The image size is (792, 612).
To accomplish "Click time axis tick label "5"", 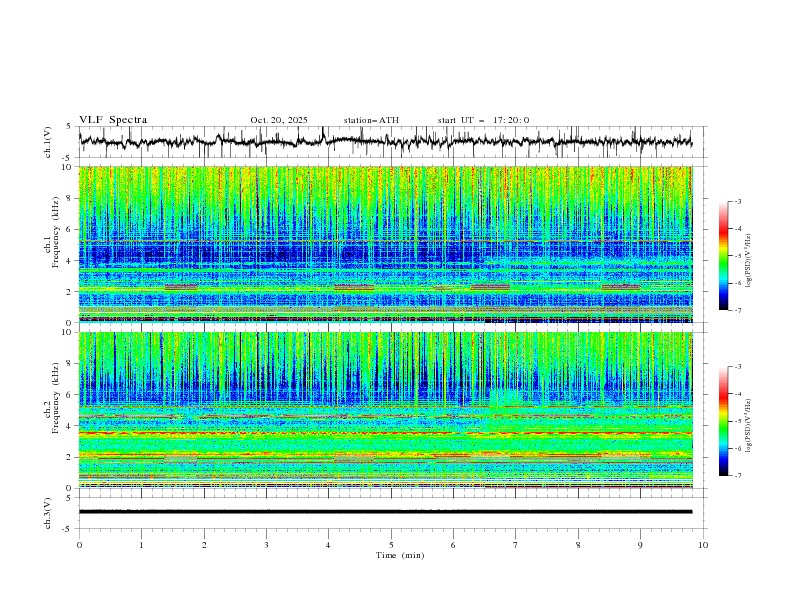I will point(391,545).
